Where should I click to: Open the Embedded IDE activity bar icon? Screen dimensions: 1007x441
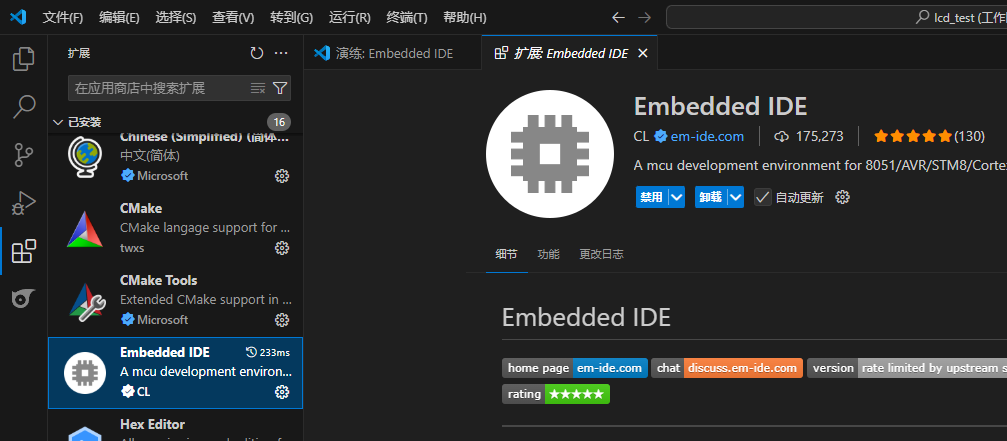coord(24,298)
